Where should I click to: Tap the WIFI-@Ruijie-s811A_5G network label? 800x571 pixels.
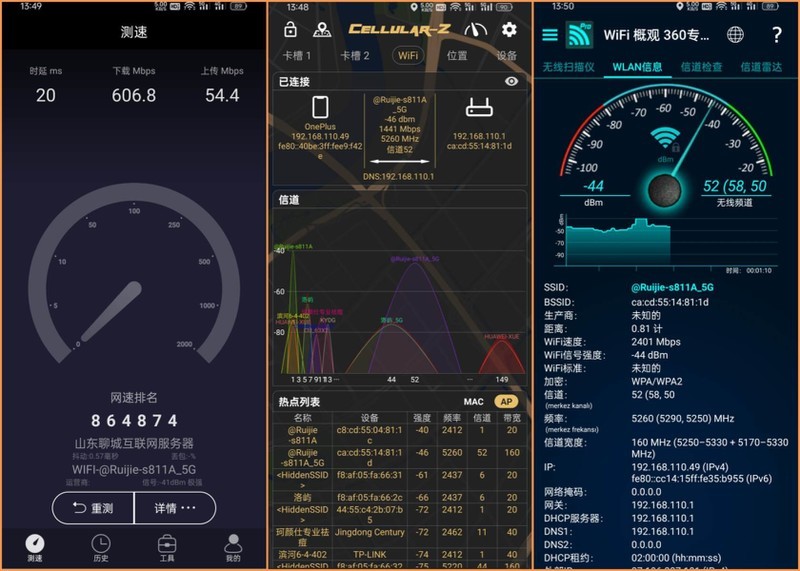[134, 469]
